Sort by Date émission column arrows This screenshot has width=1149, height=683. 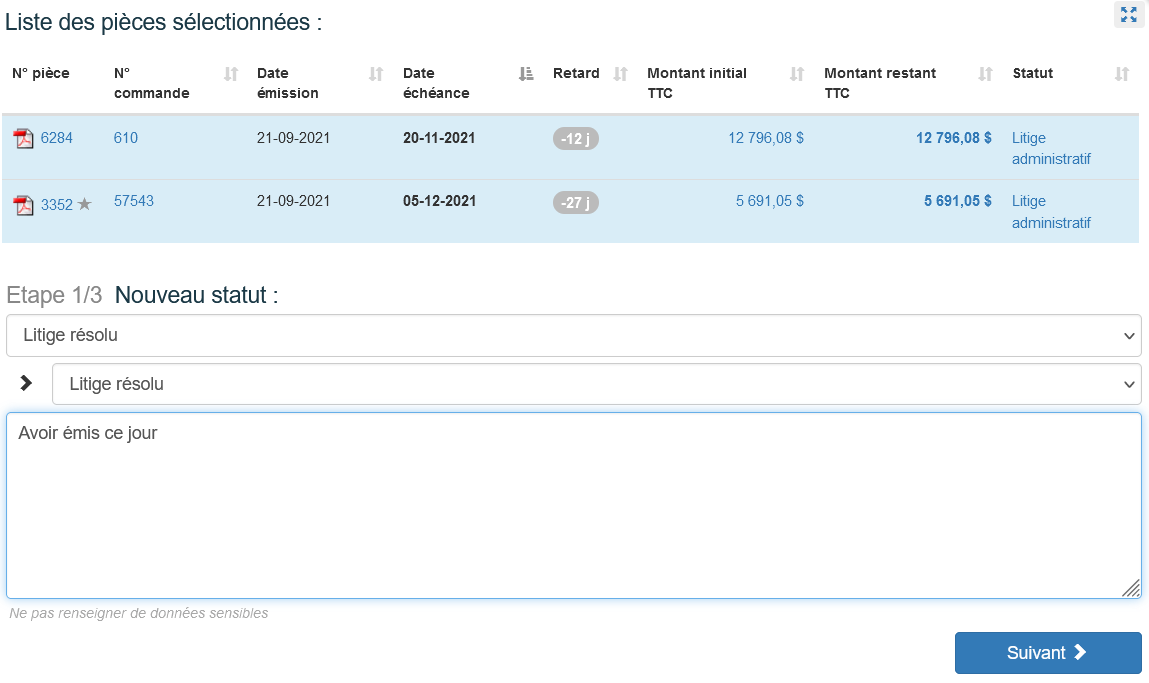(x=376, y=73)
